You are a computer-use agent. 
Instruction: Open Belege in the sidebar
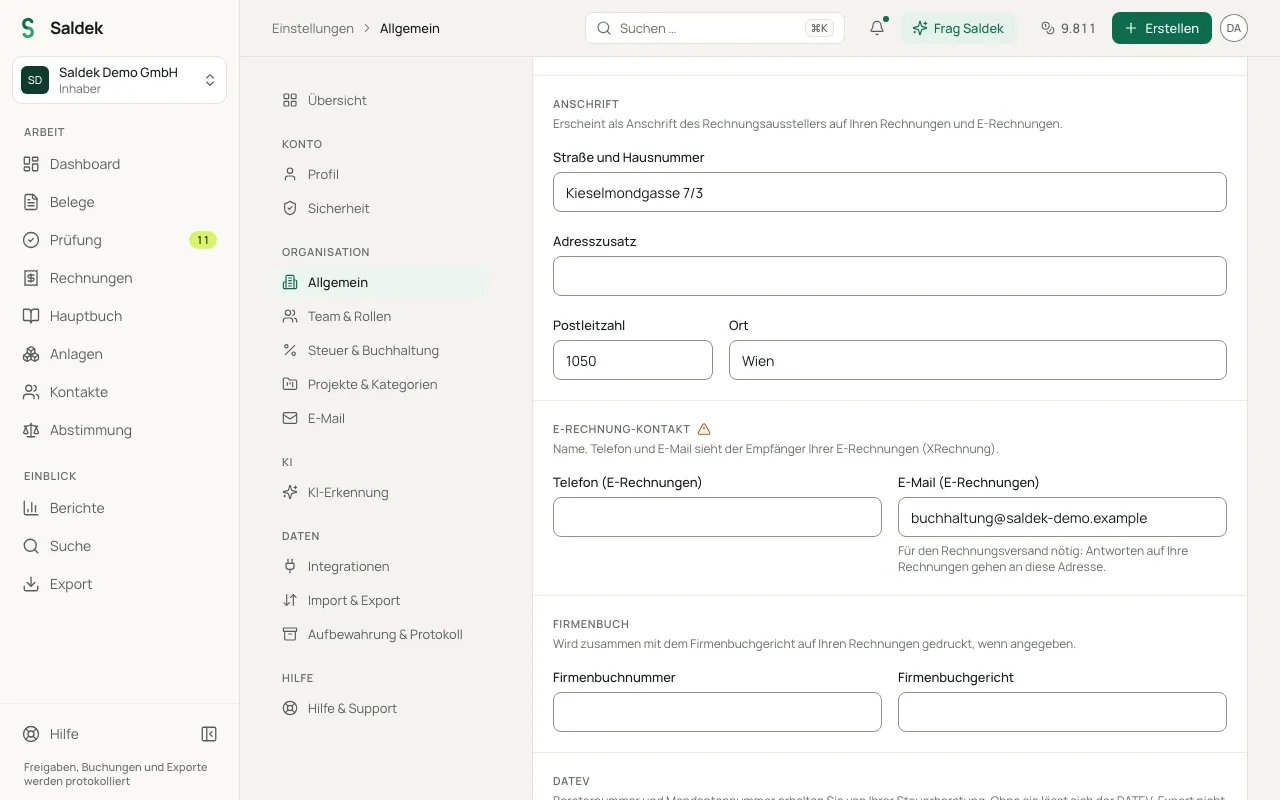(x=120, y=202)
